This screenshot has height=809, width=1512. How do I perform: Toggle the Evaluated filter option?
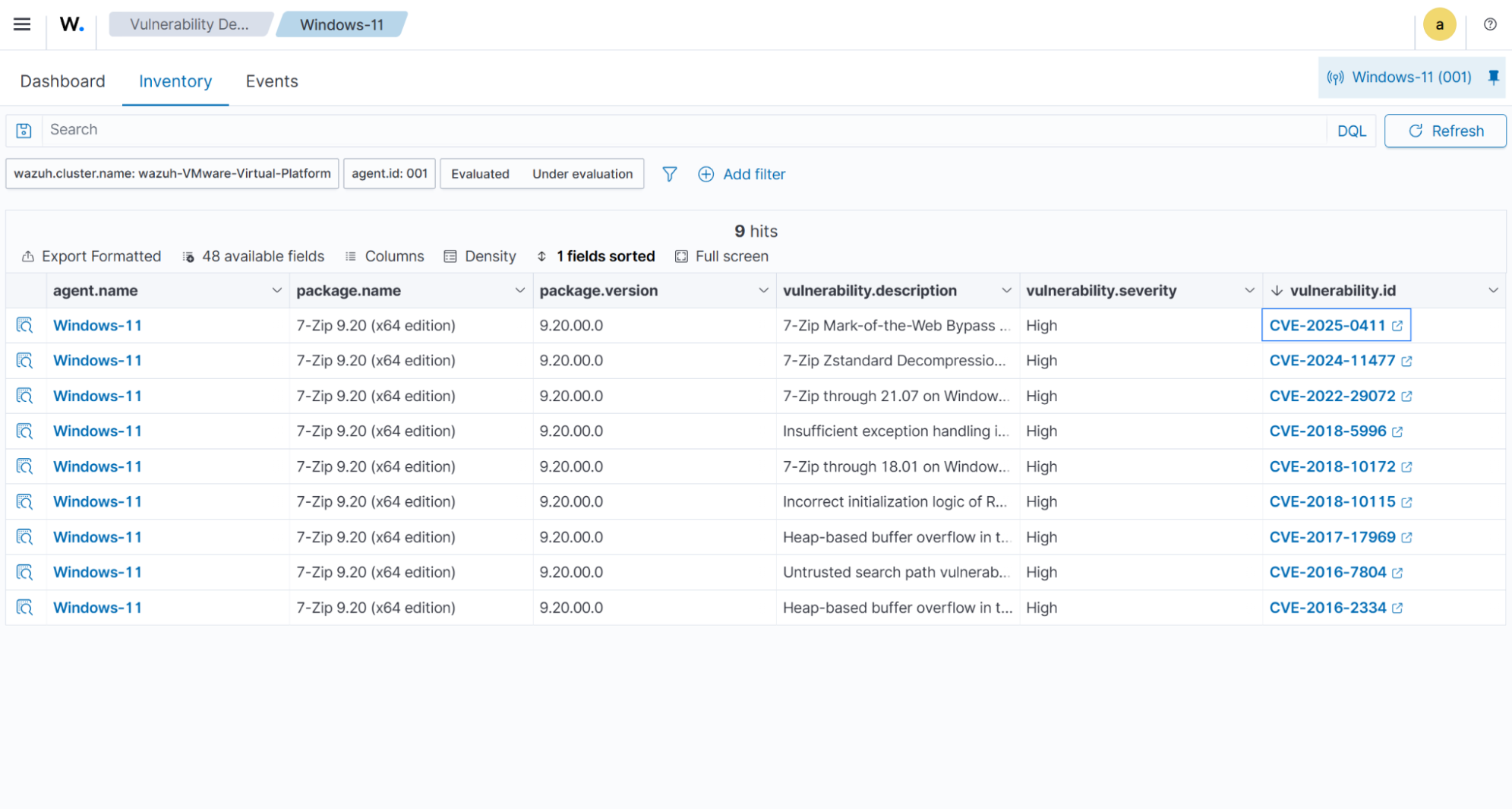(480, 174)
